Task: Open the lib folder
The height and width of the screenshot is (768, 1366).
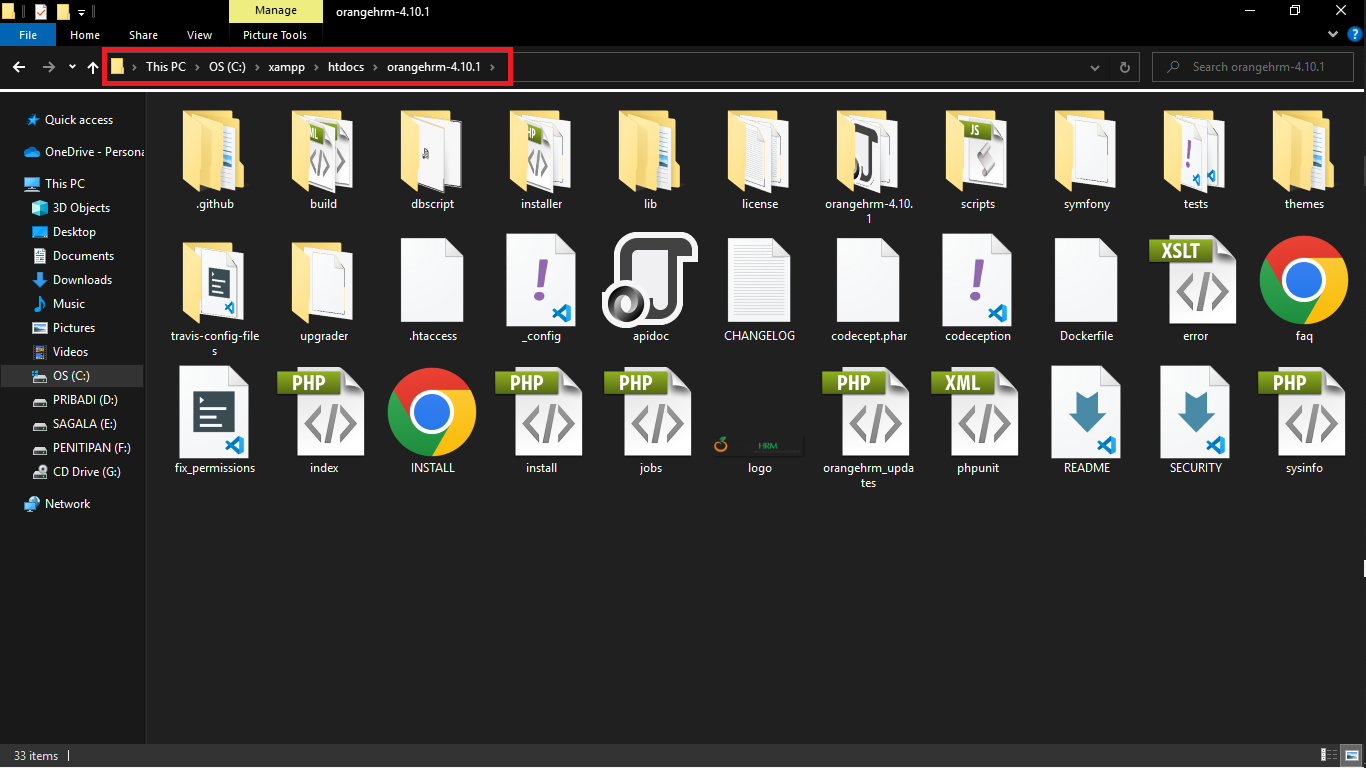Action: 651,160
